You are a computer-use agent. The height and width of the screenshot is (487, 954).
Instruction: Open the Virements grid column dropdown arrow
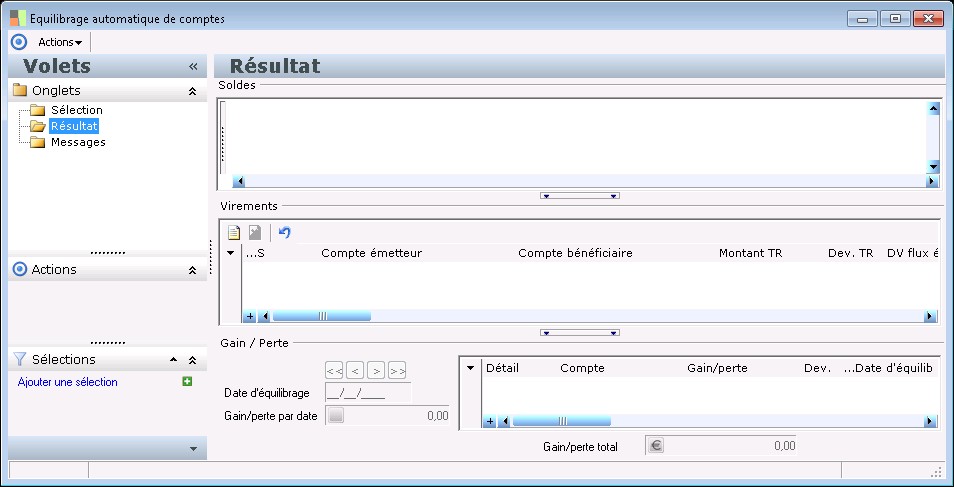(231, 253)
